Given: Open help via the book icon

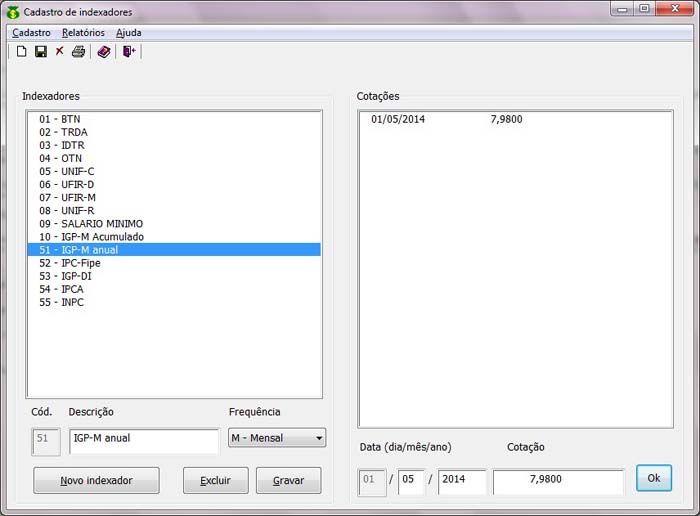Looking at the screenshot, I should pyautogui.click(x=104, y=52).
